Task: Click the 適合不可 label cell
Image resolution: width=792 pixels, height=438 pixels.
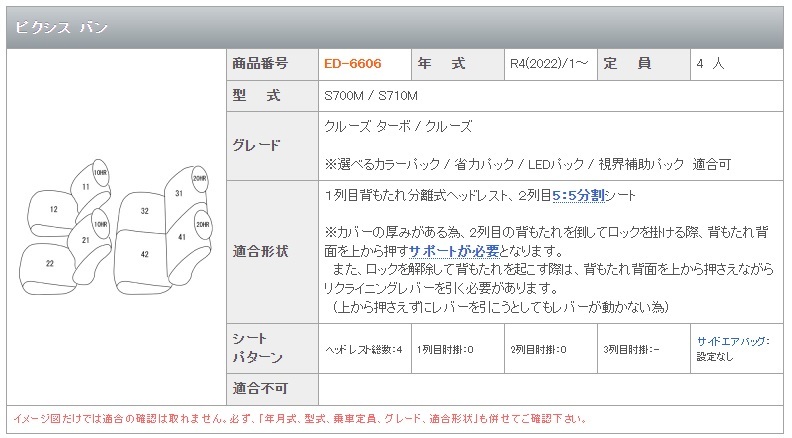Action: (272, 388)
